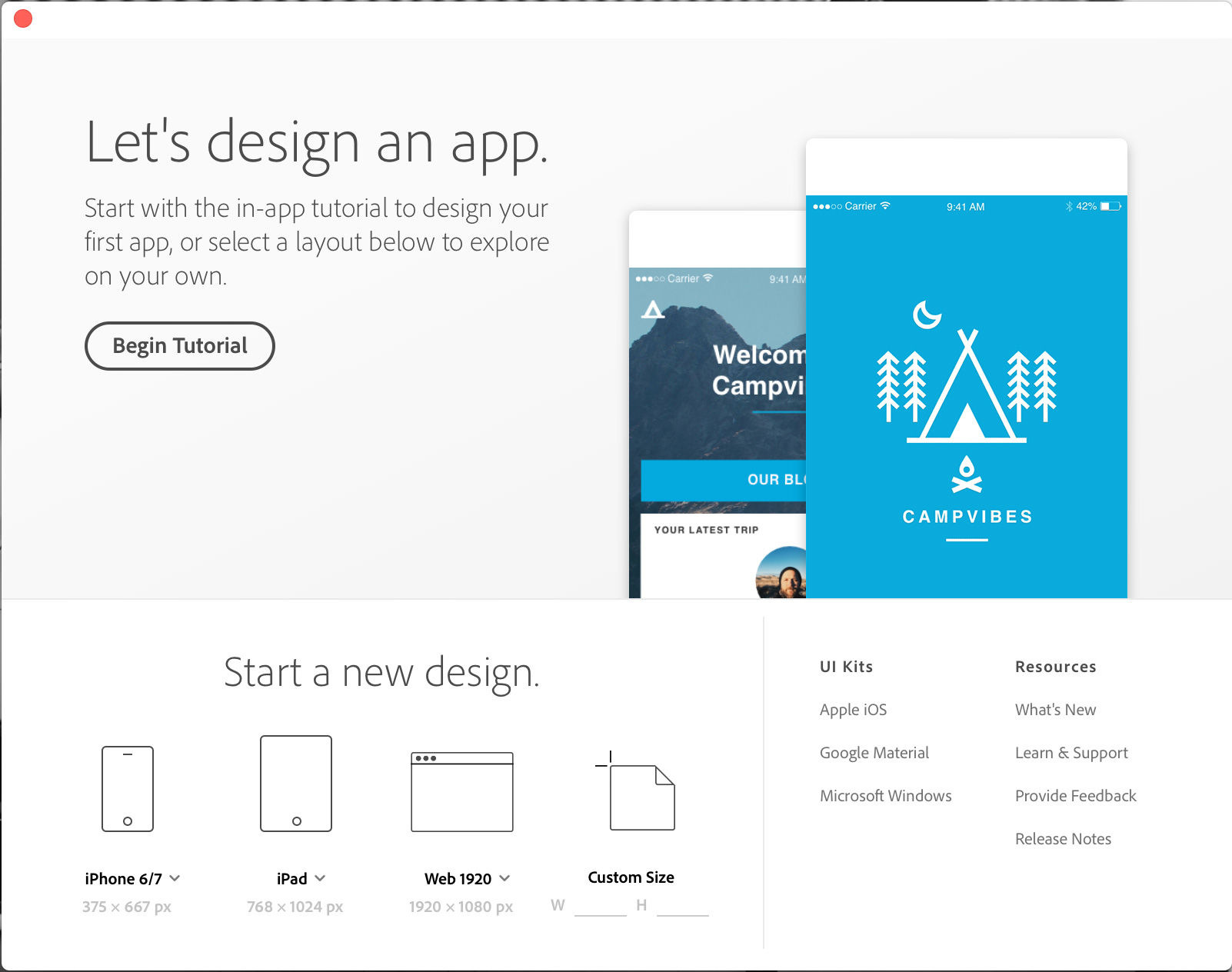Open the Release Notes link
Image resolution: width=1232 pixels, height=972 pixels.
tap(1063, 839)
